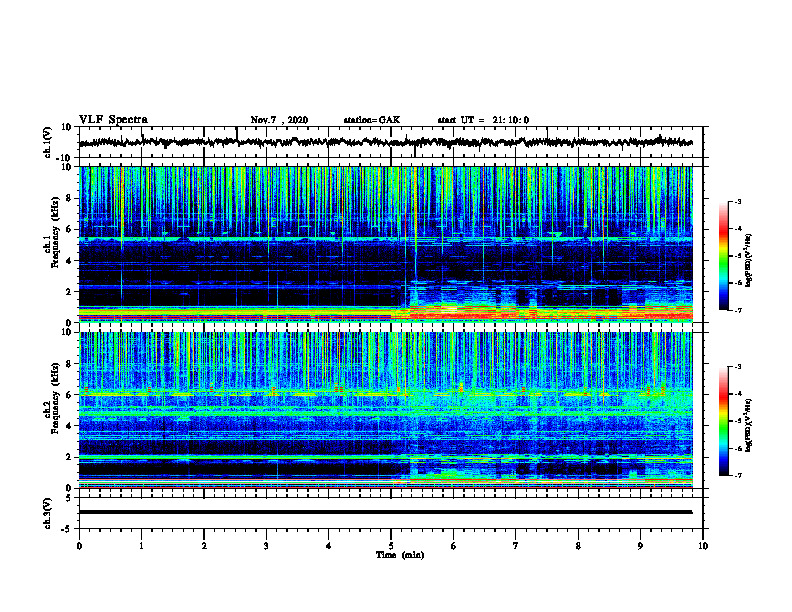Click the 'start UT = 21:10:0' label
The image size is (792, 612).
coord(483,120)
